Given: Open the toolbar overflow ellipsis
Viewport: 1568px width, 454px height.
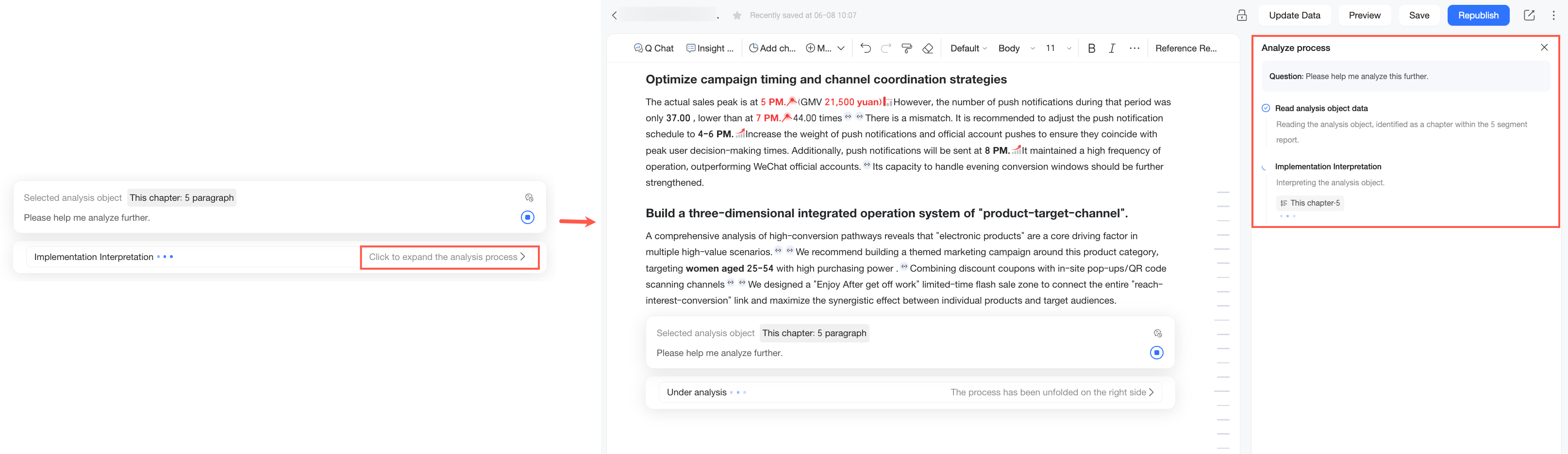Looking at the screenshot, I should click(x=1134, y=48).
